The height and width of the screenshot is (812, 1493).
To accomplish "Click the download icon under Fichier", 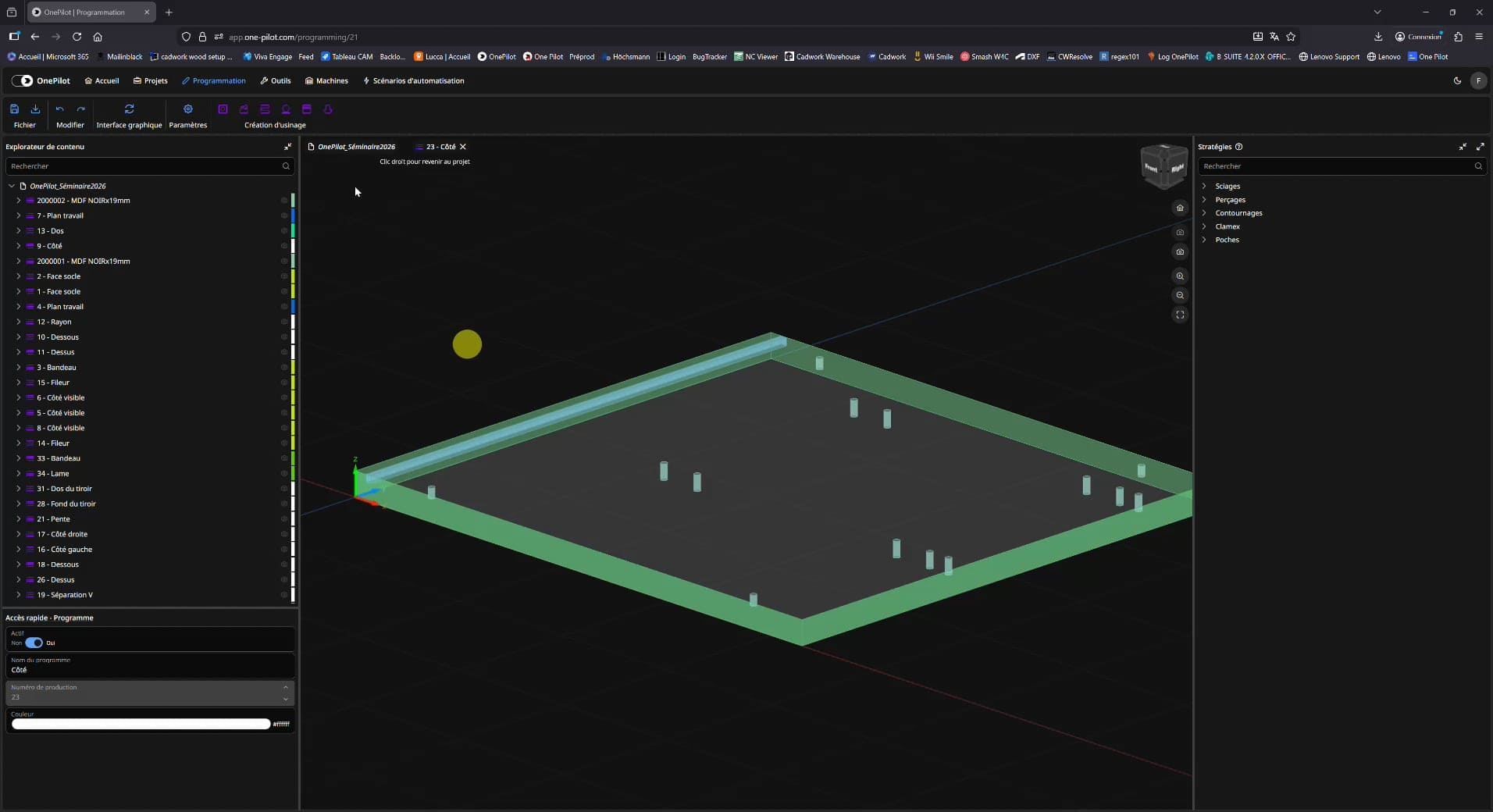I will (x=35, y=109).
